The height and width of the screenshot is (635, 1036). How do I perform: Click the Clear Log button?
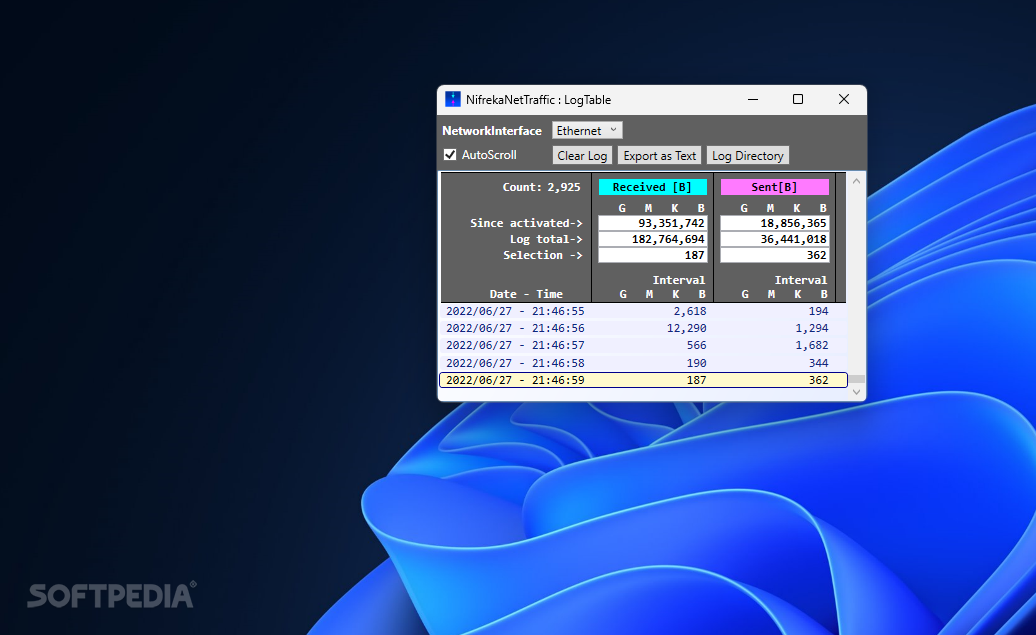582,155
